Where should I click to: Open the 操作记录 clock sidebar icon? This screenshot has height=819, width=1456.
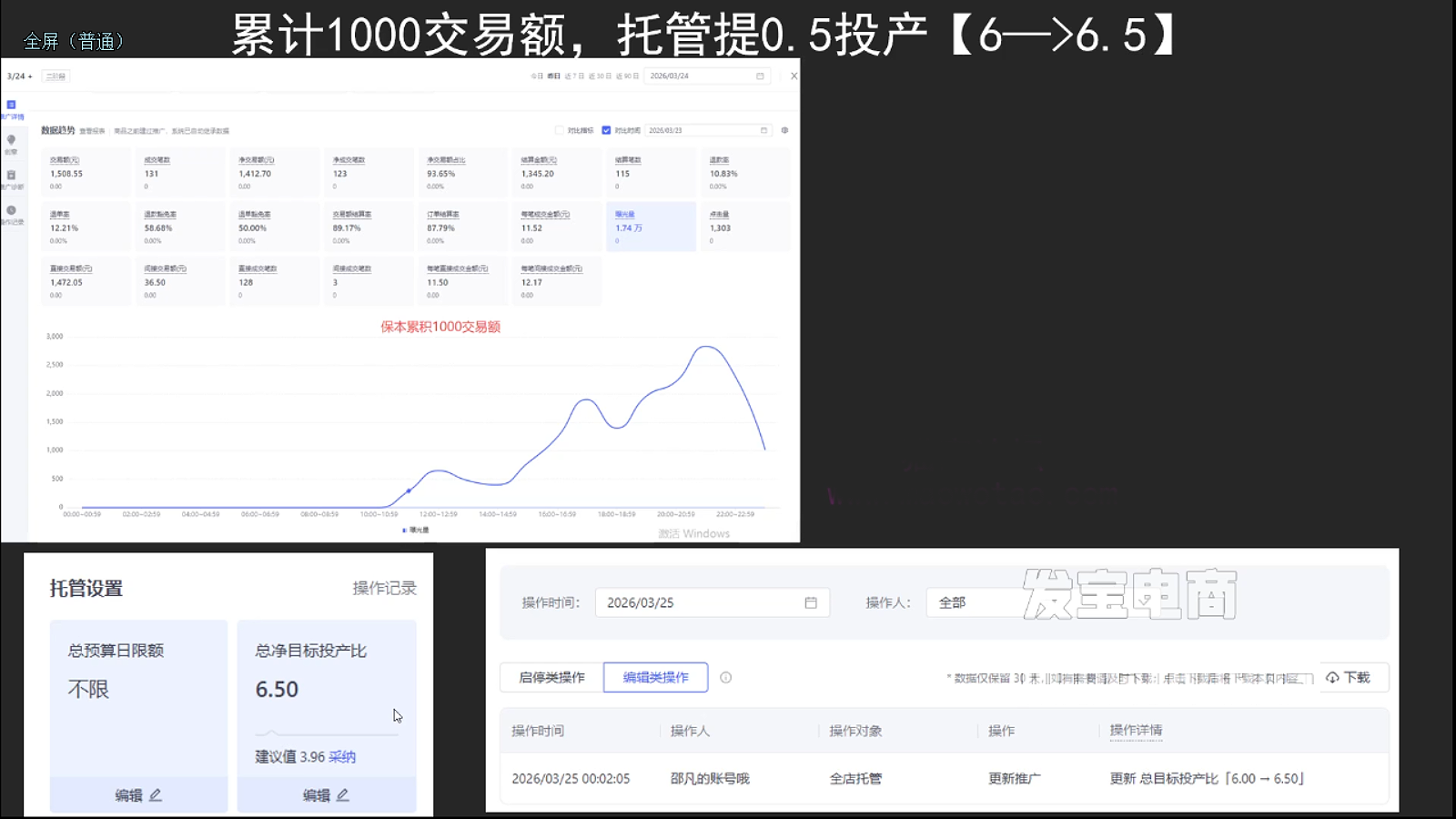(x=11, y=211)
